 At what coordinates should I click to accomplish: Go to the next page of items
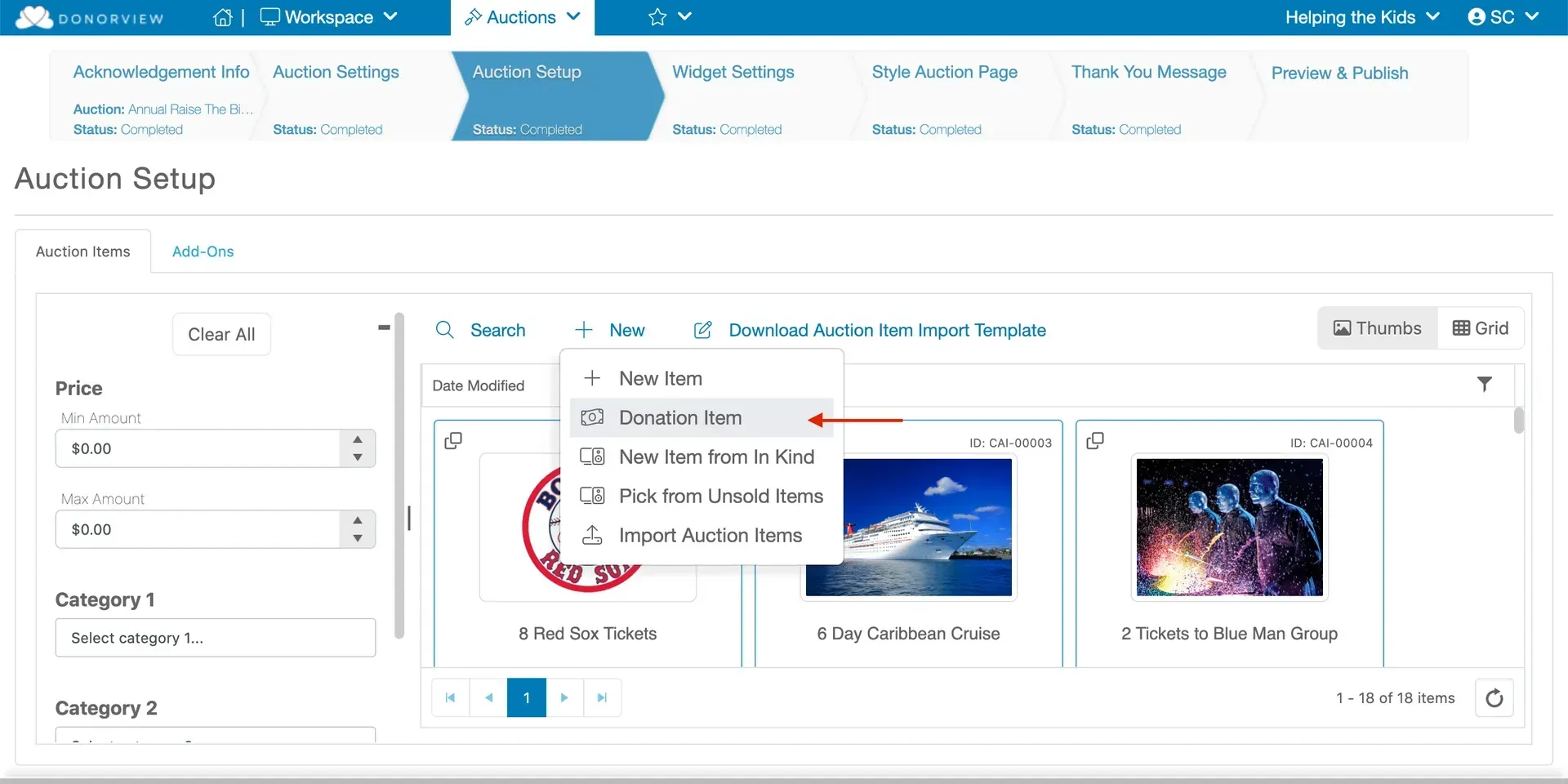(564, 697)
